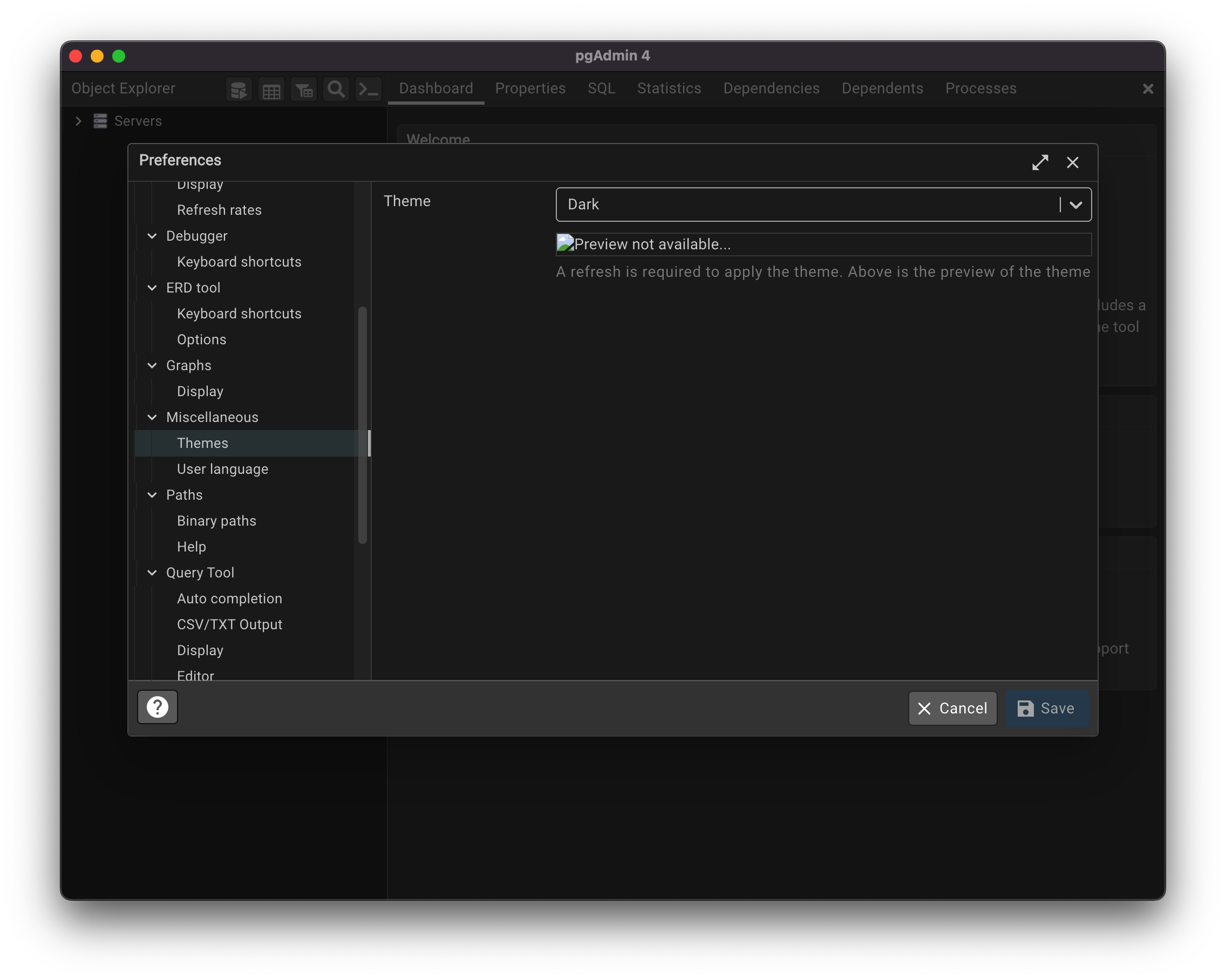
Task: Click the Cancel button
Action: click(952, 708)
